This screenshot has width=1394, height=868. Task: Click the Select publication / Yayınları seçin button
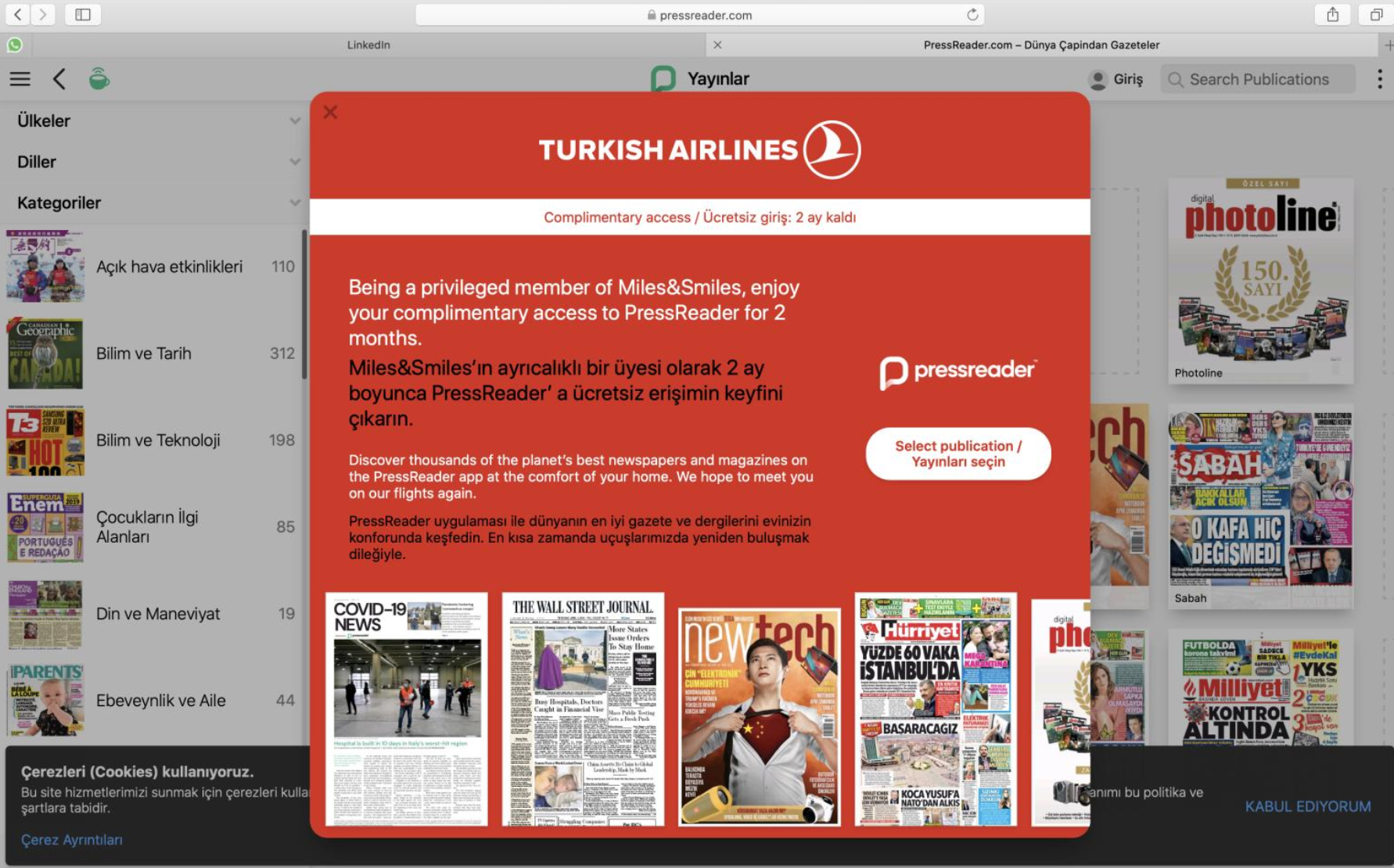pyautogui.click(x=957, y=454)
